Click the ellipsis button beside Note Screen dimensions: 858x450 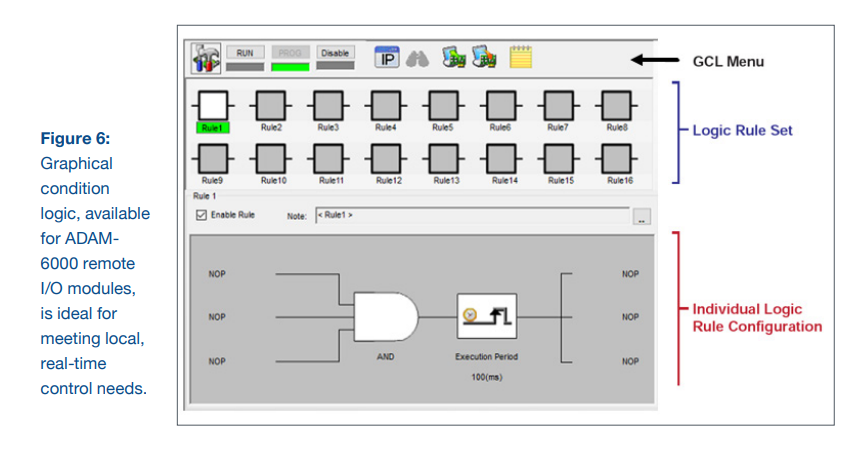641,217
